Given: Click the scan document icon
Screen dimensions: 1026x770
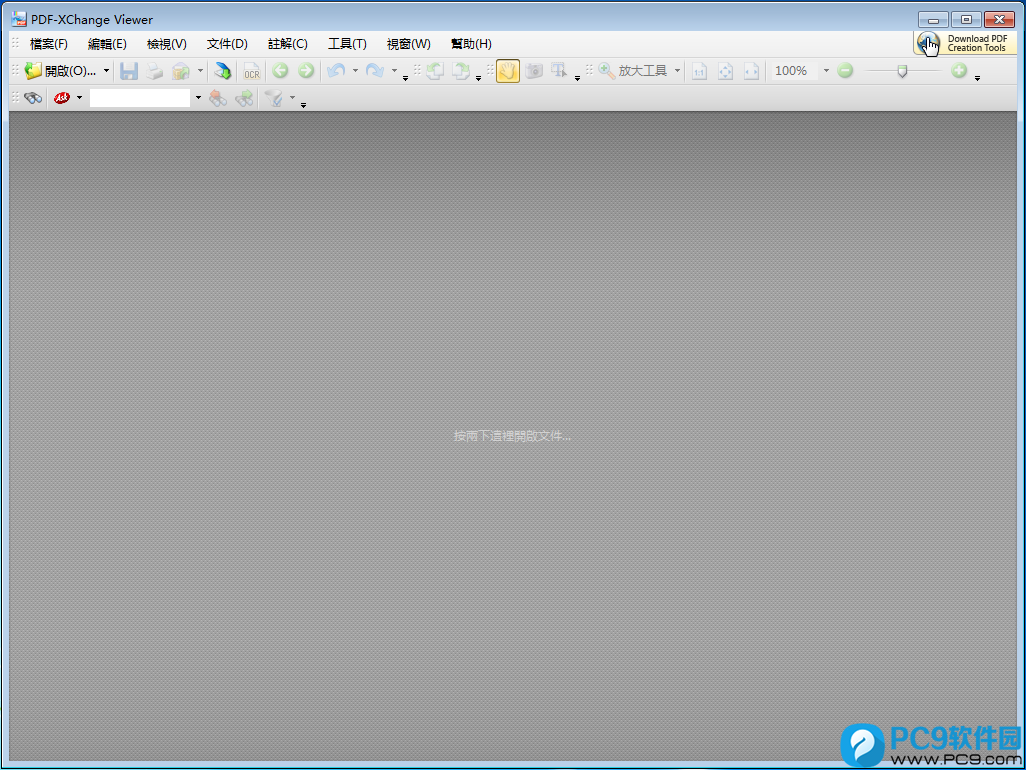Looking at the screenshot, I should click(222, 71).
